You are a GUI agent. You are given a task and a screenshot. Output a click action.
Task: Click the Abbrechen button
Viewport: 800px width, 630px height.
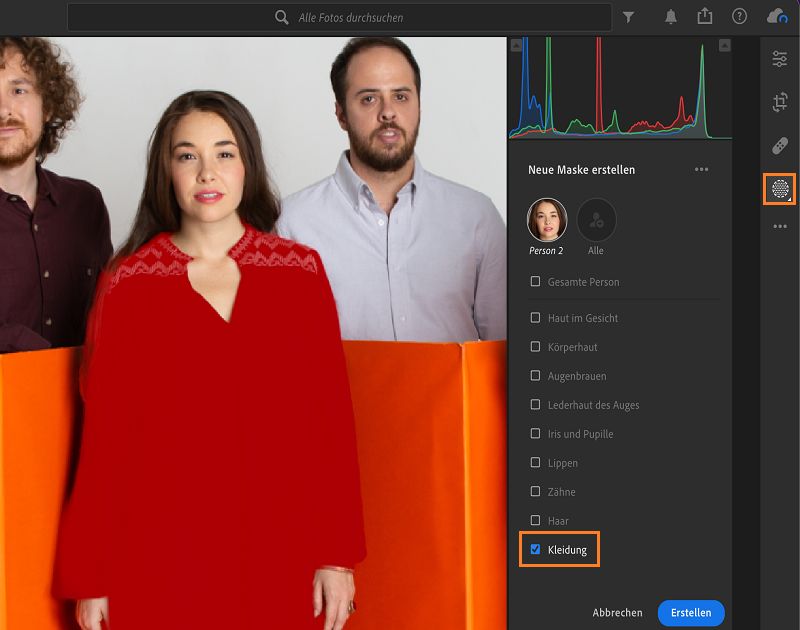[617, 613]
